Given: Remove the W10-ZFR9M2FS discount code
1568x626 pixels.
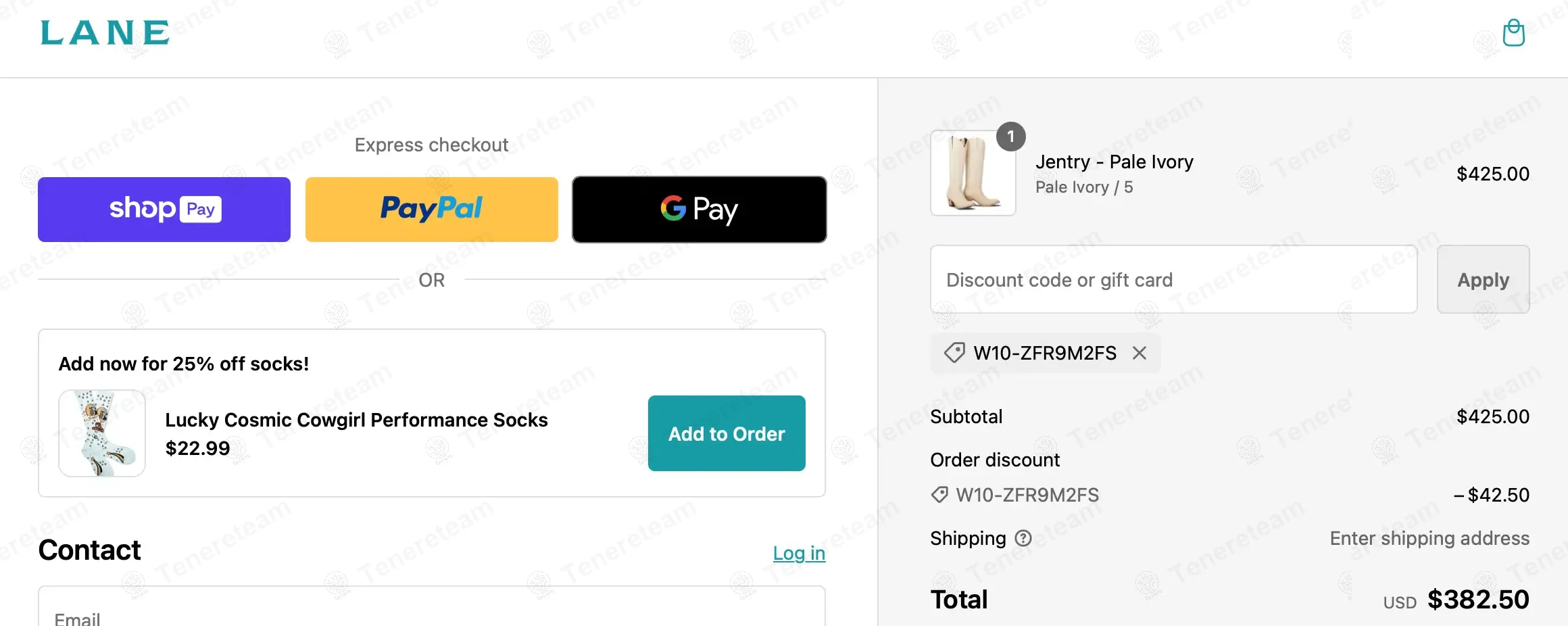Looking at the screenshot, I should [x=1140, y=353].
